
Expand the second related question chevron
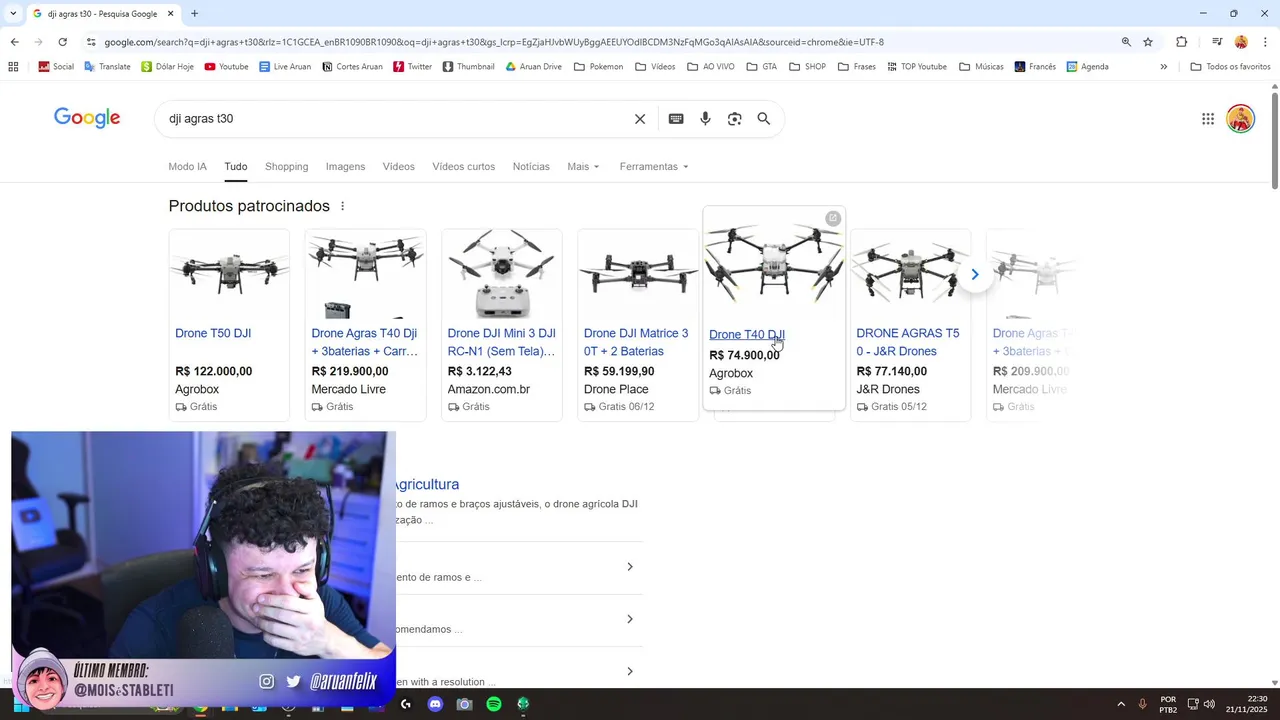click(x=630, y=619)
